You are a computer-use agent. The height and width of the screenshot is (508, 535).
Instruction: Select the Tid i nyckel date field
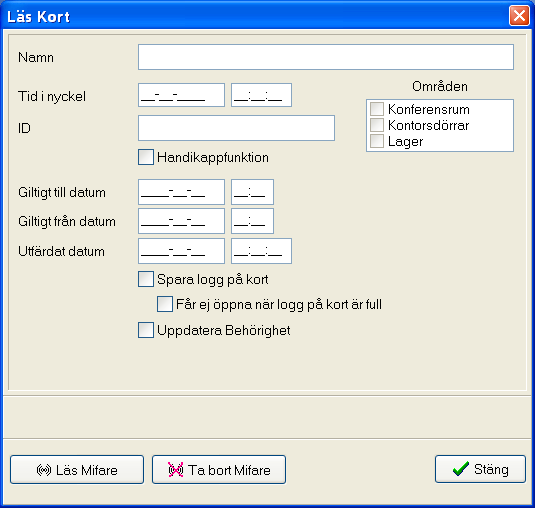[182, 95]
